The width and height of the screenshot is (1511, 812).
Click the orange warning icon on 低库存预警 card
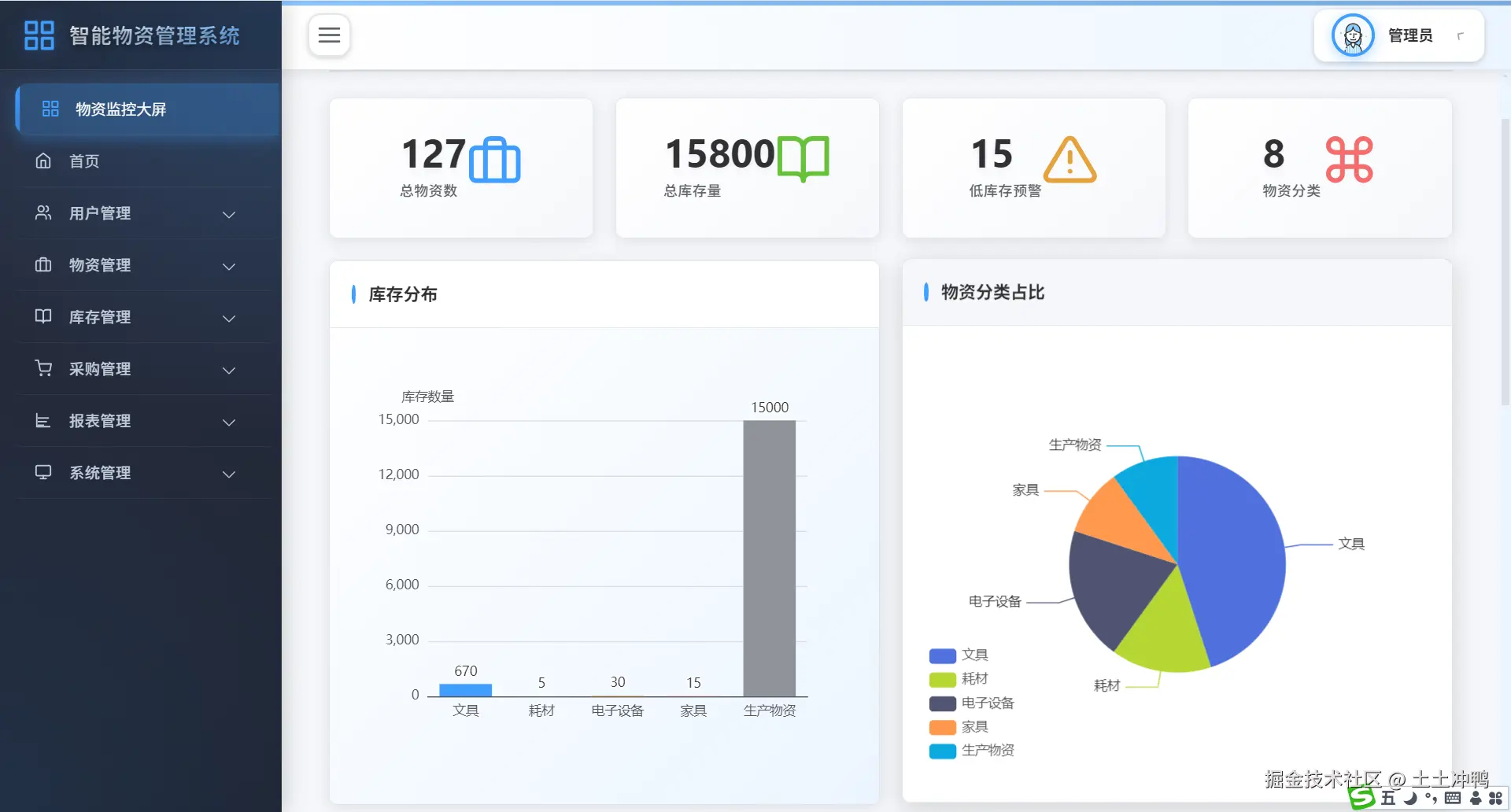pyautogui.click(x=1070, y=159)
